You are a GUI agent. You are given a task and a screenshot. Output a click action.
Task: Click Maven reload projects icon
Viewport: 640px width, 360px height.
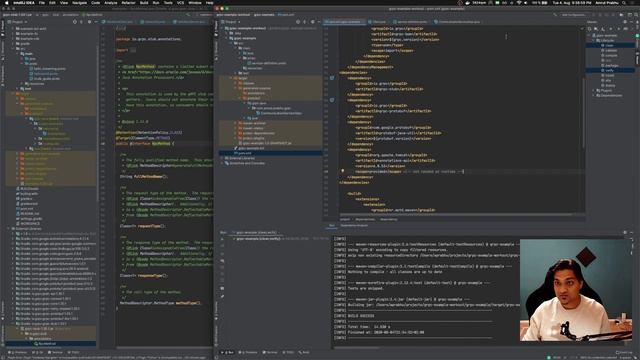(590, 29)
